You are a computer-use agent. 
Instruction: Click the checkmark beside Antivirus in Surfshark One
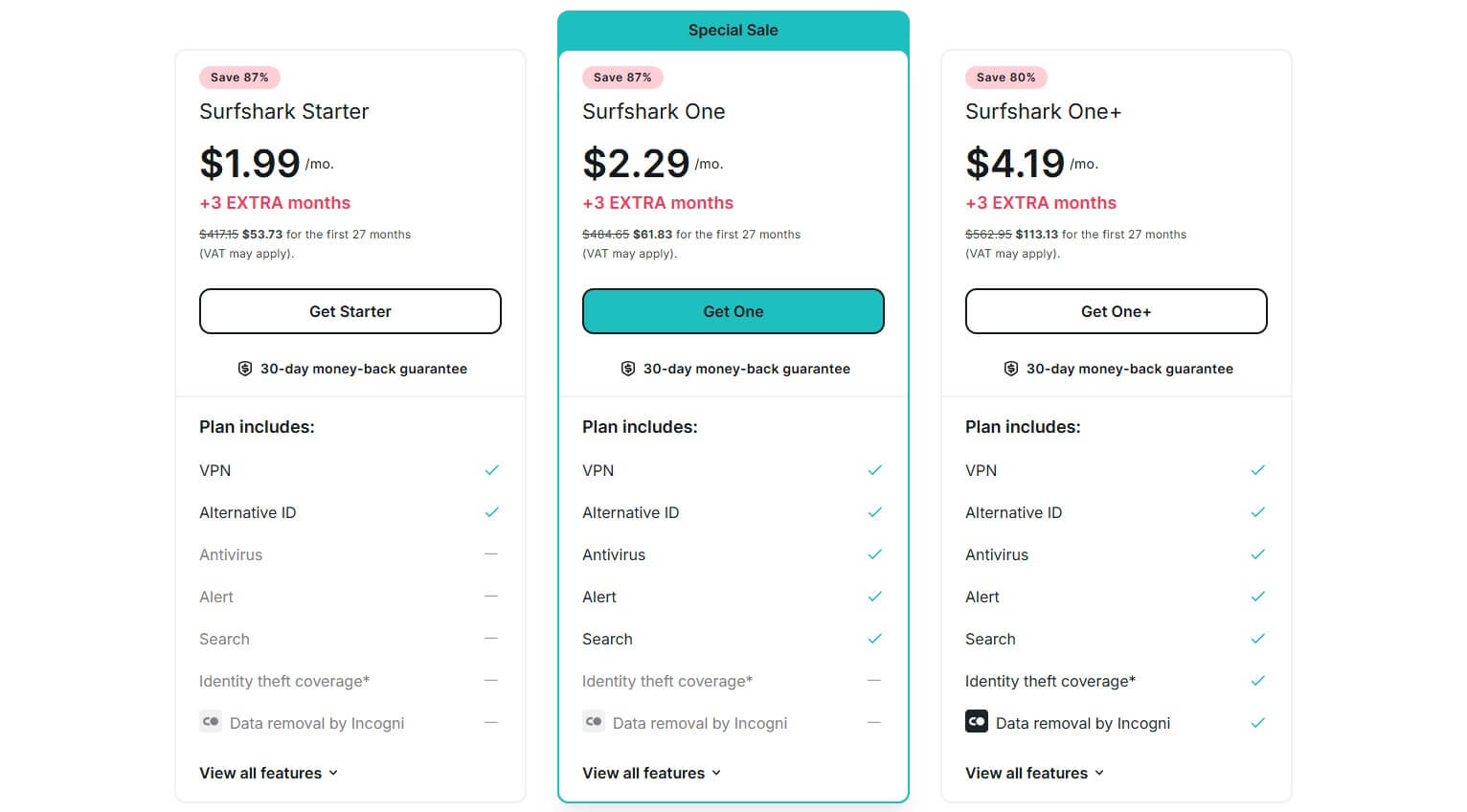(x=874, y=553)
